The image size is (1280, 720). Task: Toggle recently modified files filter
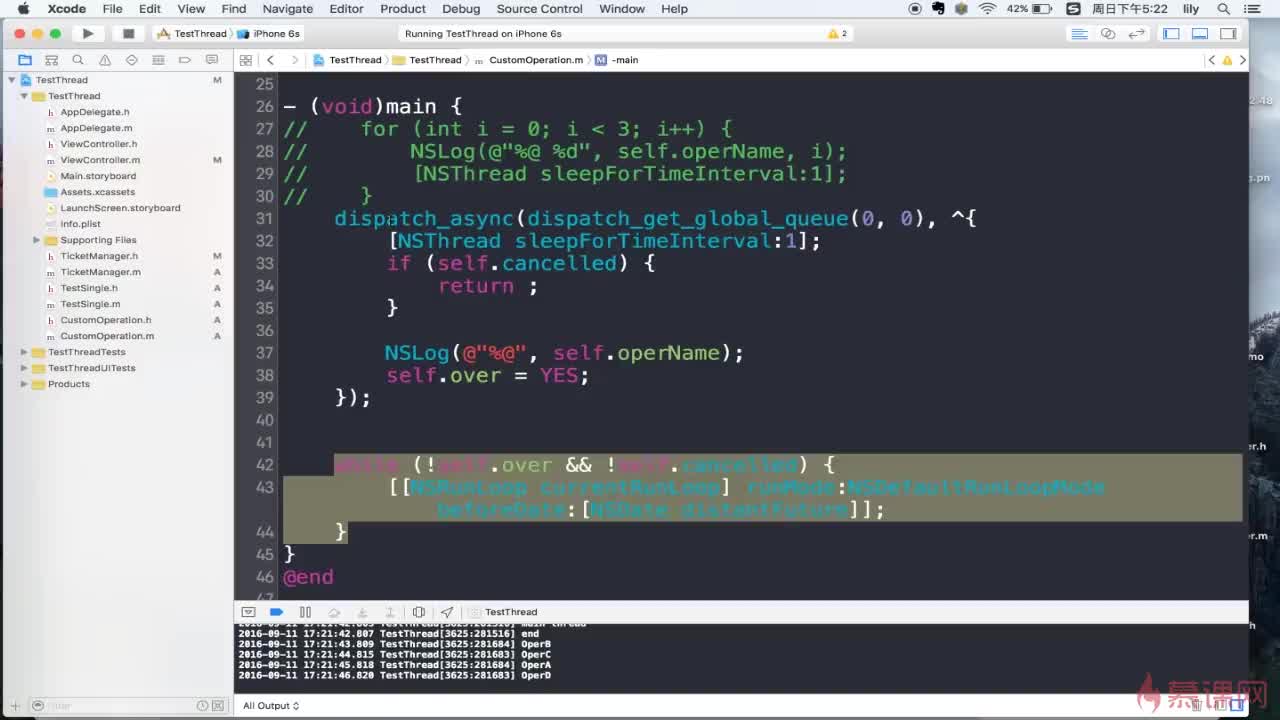[203, 706]
